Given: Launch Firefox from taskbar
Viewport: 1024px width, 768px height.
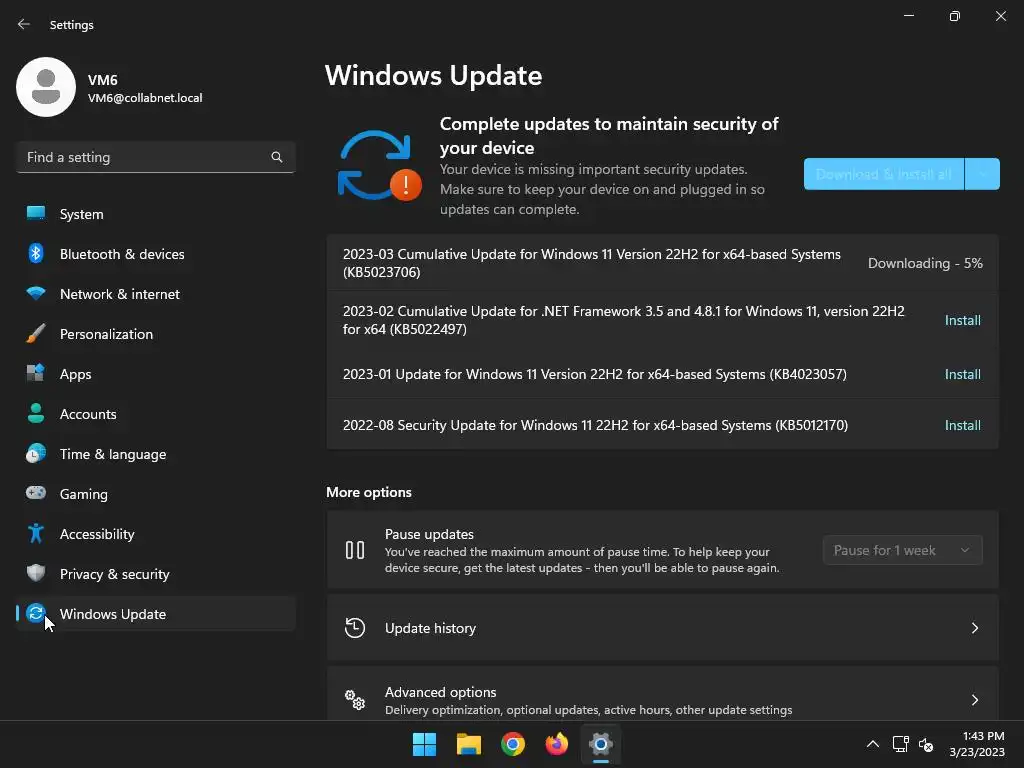Looking at the screenshot, I should 557,744.
